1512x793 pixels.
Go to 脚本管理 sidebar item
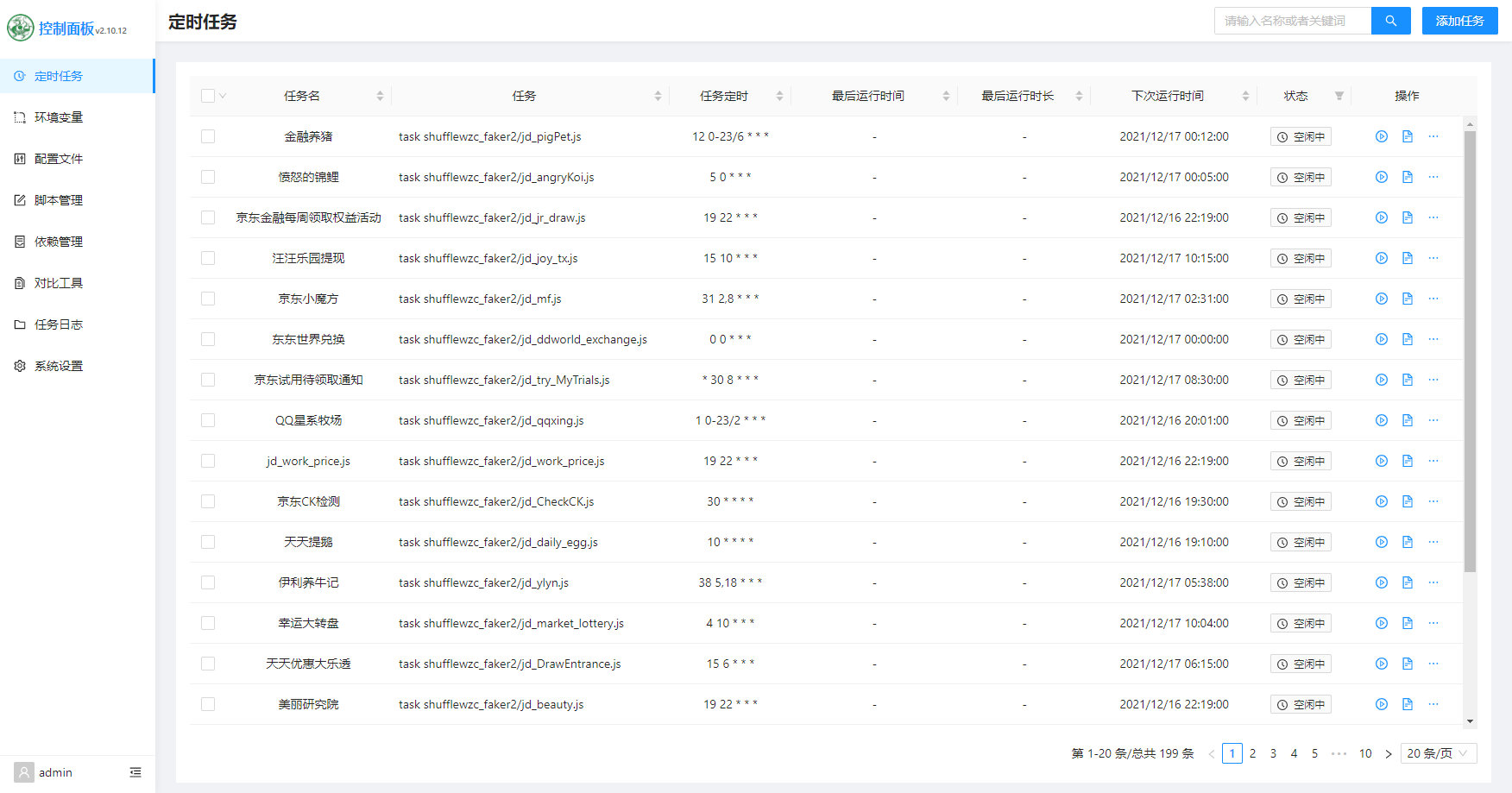tap(59, 200)
